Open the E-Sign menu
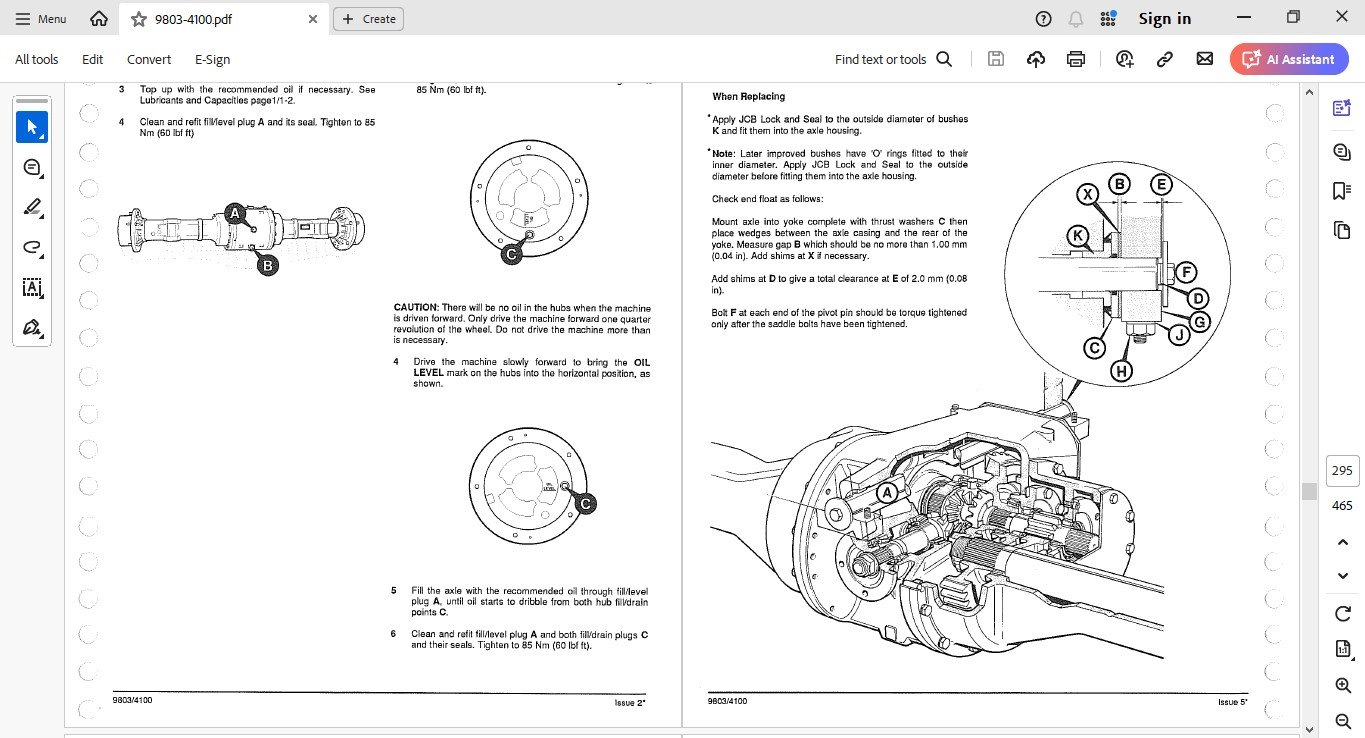 pyautogui.click(x=212, y=59)
